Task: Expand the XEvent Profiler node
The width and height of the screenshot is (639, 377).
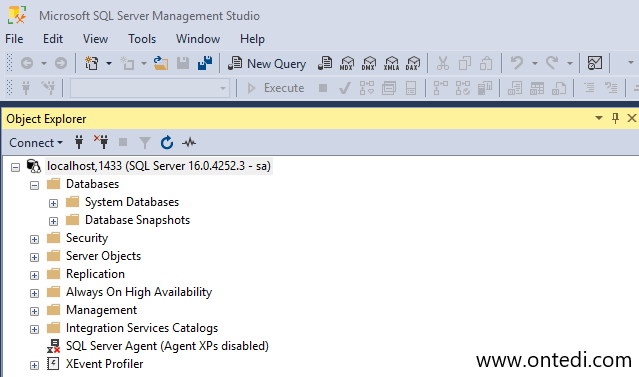Action: tap(35, 365)
